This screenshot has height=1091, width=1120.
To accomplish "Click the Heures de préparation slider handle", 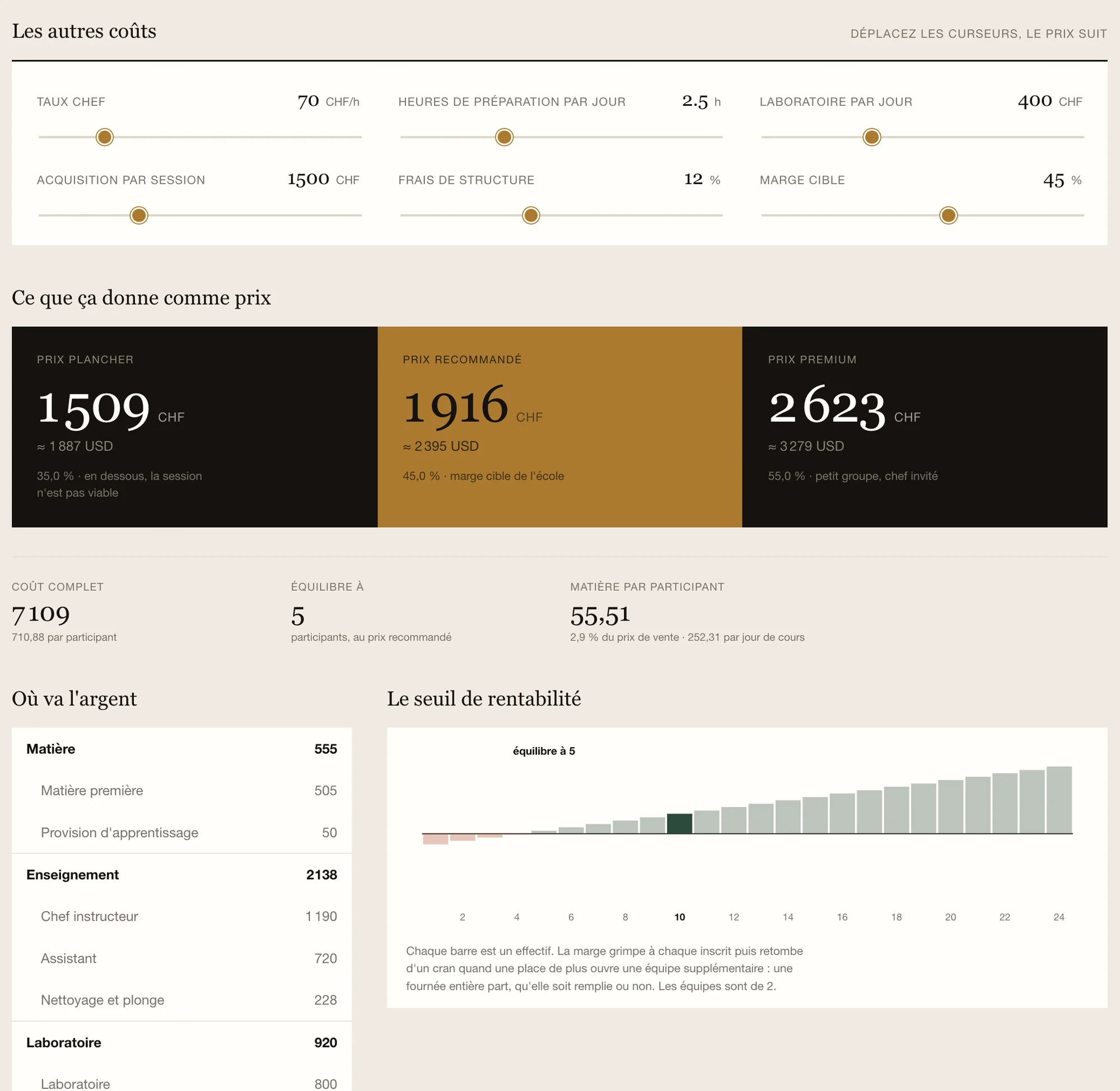I will (x=504, y=137).
